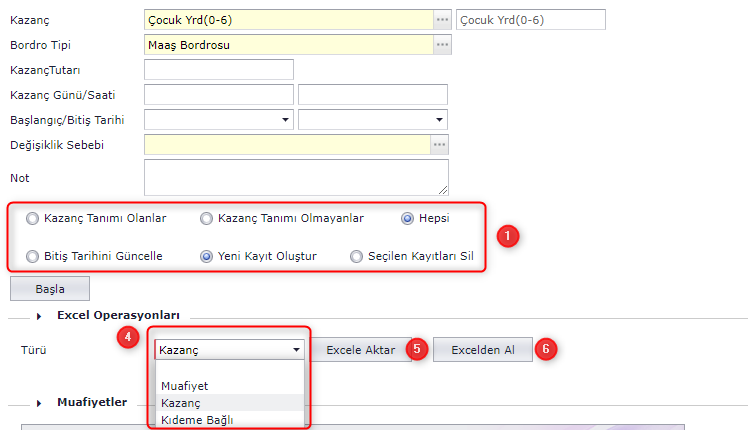748x430 pixels.
Task: Open the end date dropdown arrow
Action: click(439, 120)
